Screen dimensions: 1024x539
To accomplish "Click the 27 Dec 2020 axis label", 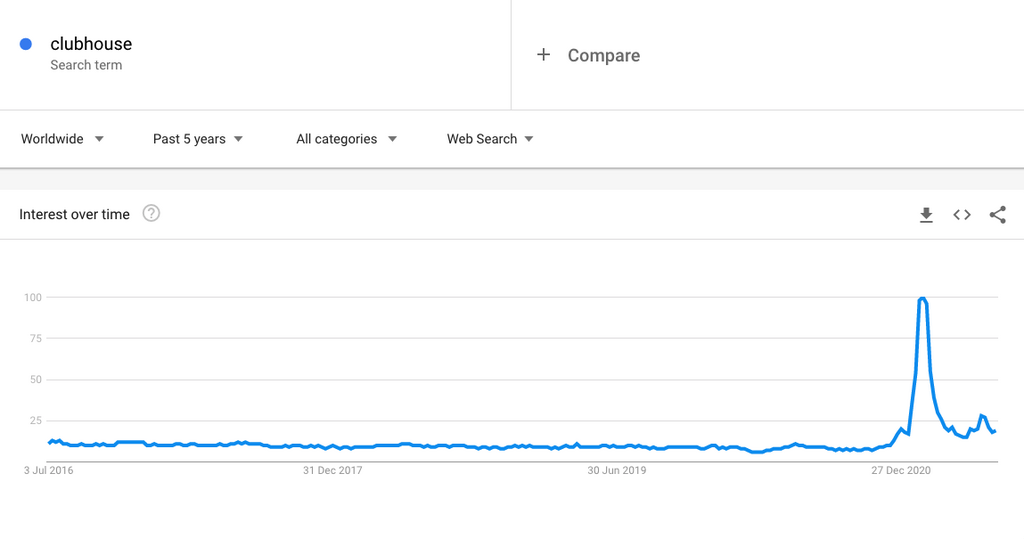I will [902, 470].
